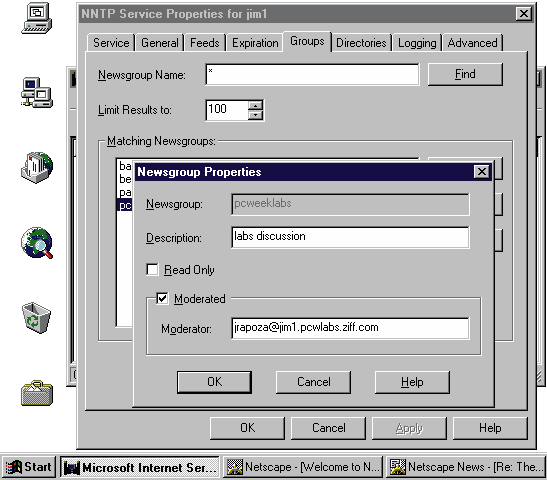Click the Limit Results to field showing 100
547x480 pixels.
click(x=227, y=110)
